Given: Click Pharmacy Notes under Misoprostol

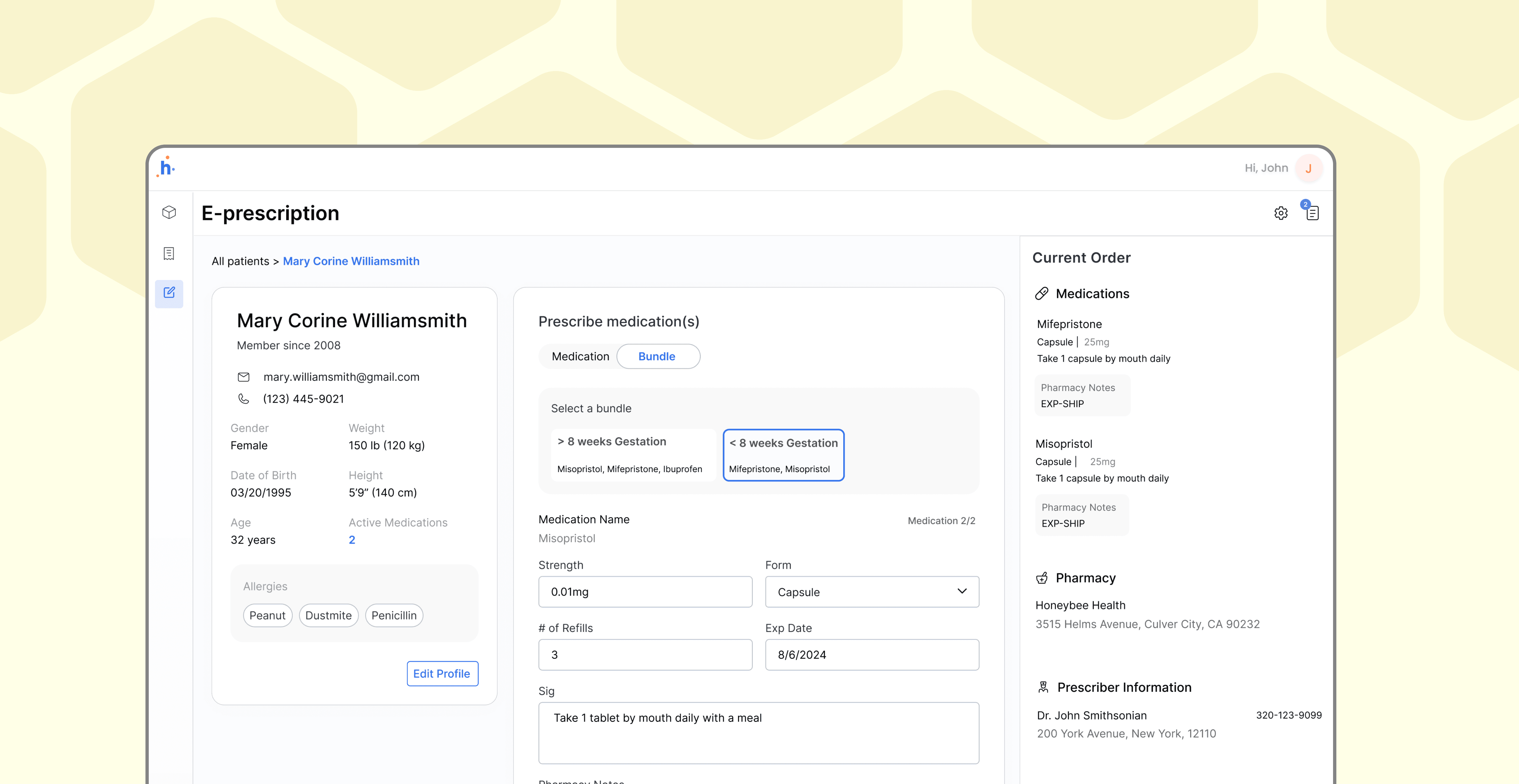Looking at the screenshot, I should [x=1082, y=515].
